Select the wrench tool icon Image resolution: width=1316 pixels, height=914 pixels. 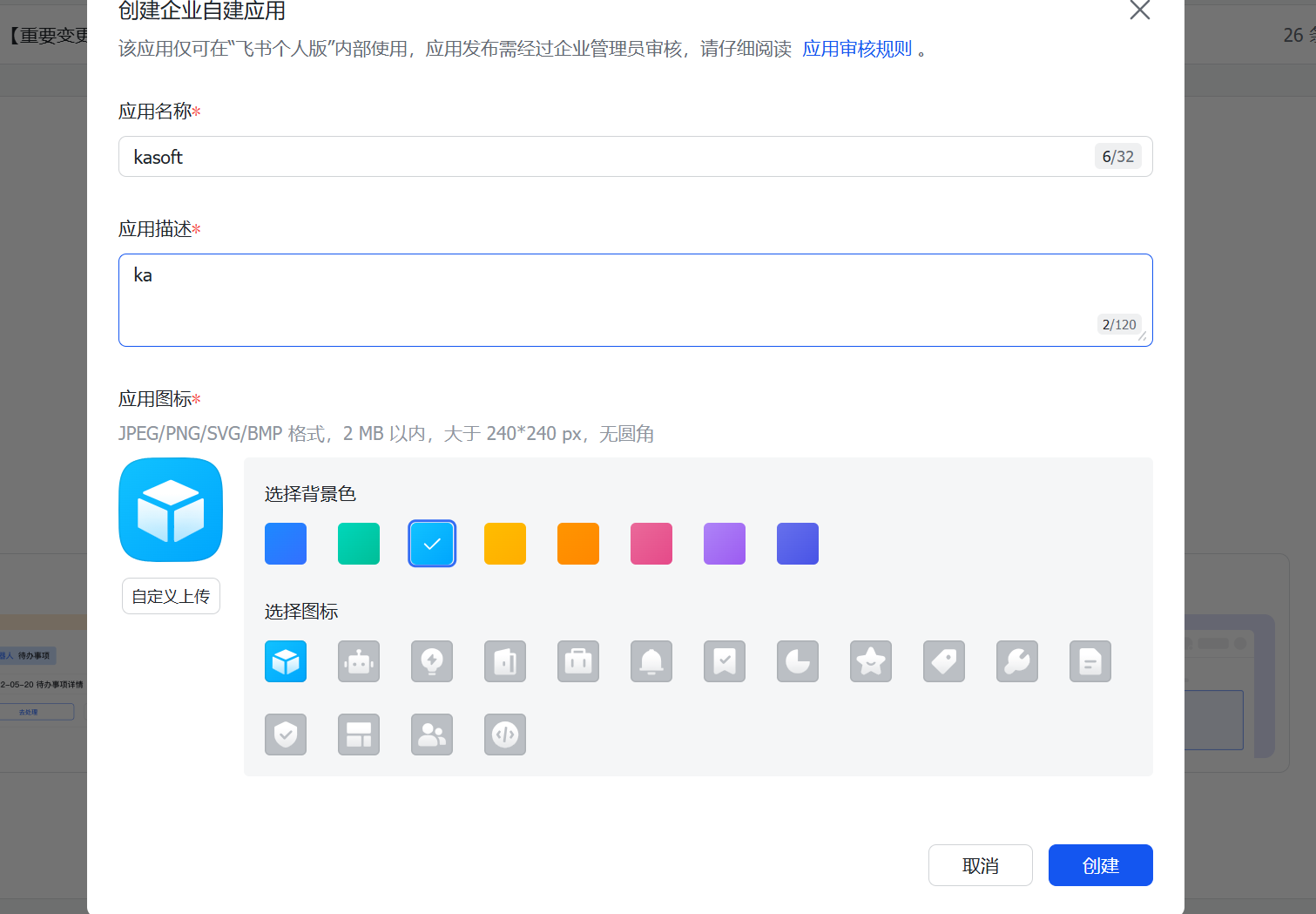point(1017,661)
